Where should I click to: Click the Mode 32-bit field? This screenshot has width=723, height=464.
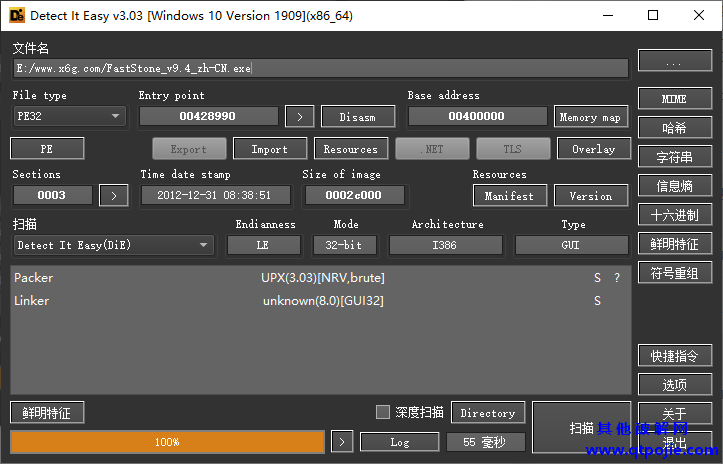coord(344,245)
